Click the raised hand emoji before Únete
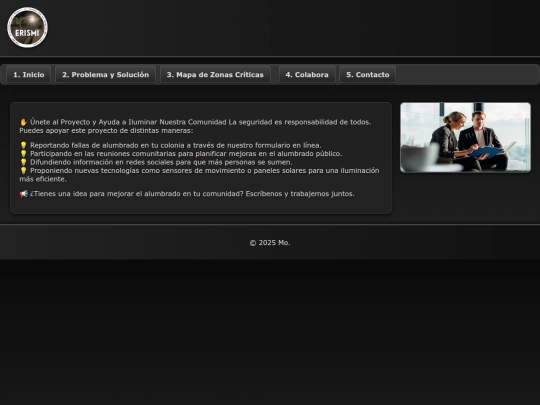 pos(23,122)
